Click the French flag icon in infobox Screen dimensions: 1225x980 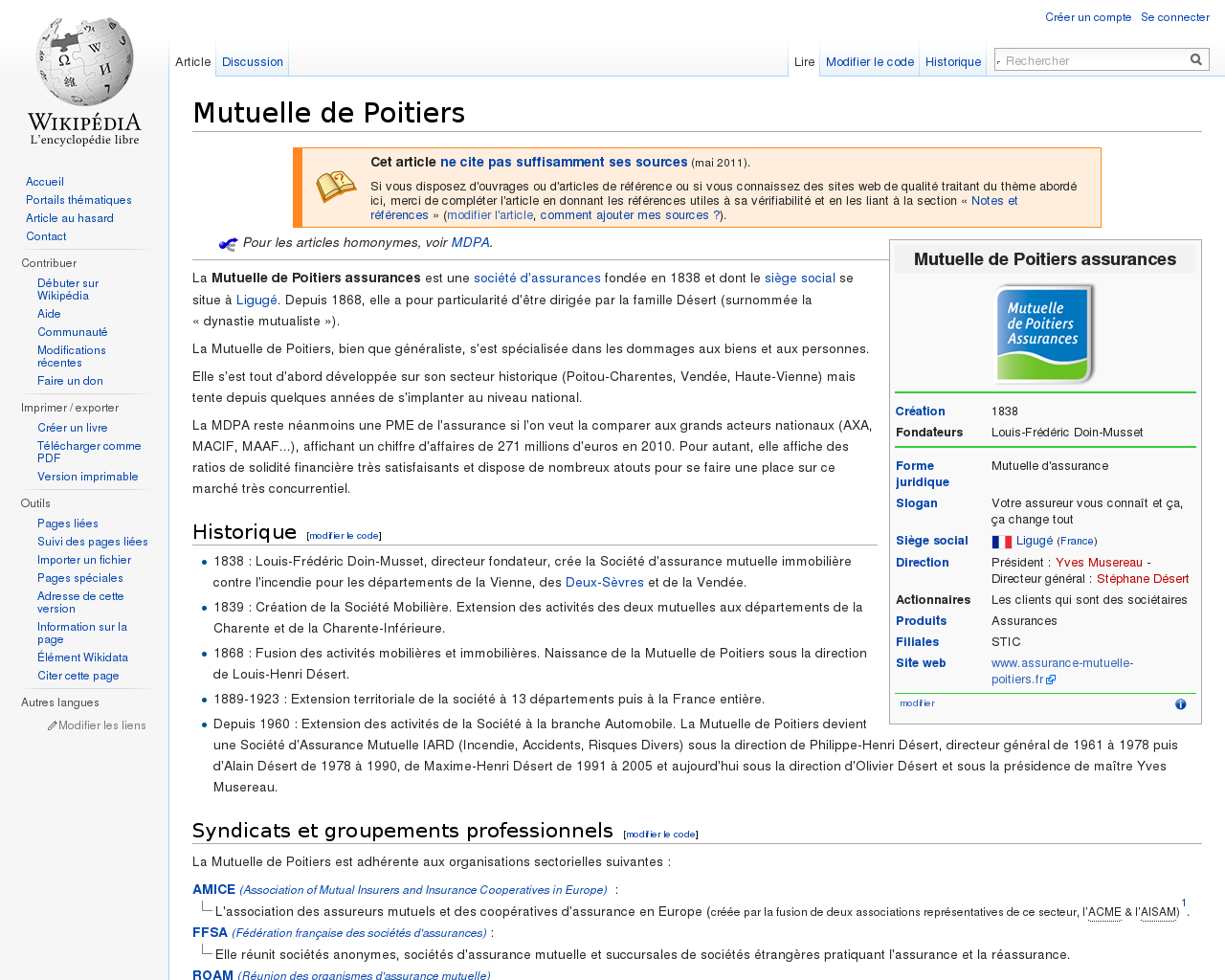pos(1001,542)
